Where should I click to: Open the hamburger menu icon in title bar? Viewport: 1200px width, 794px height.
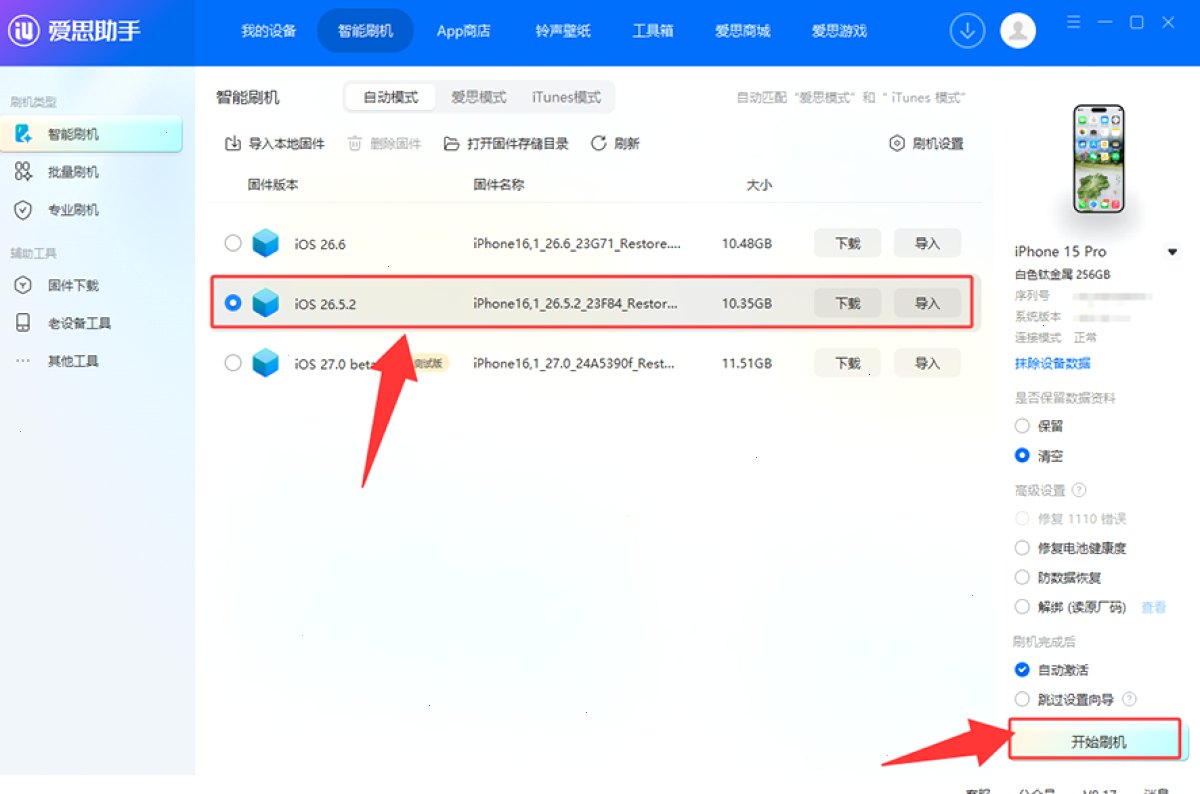pyautogui.click(x=1074, y=22)
